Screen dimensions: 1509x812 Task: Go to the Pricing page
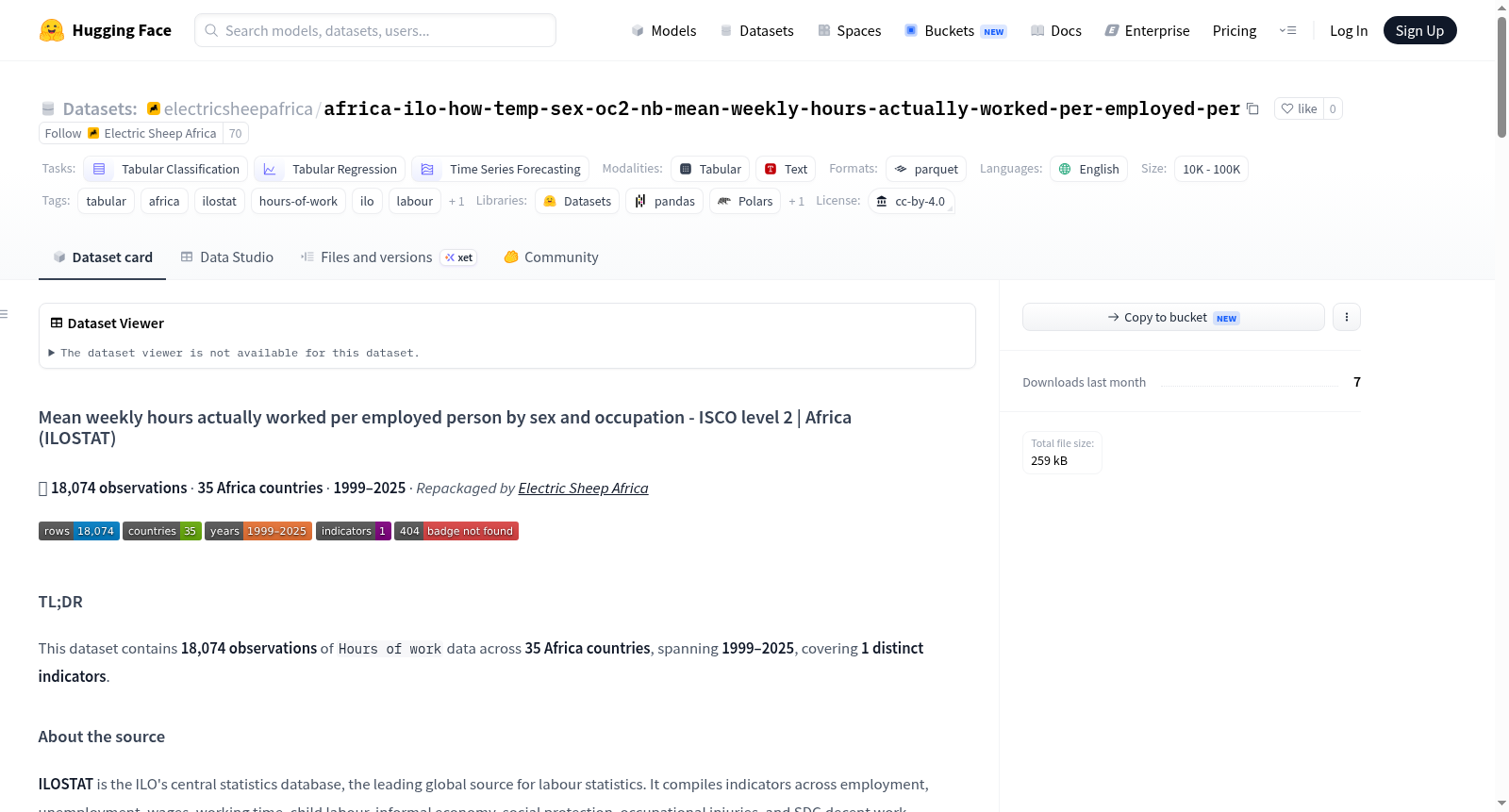(1235, 30)
